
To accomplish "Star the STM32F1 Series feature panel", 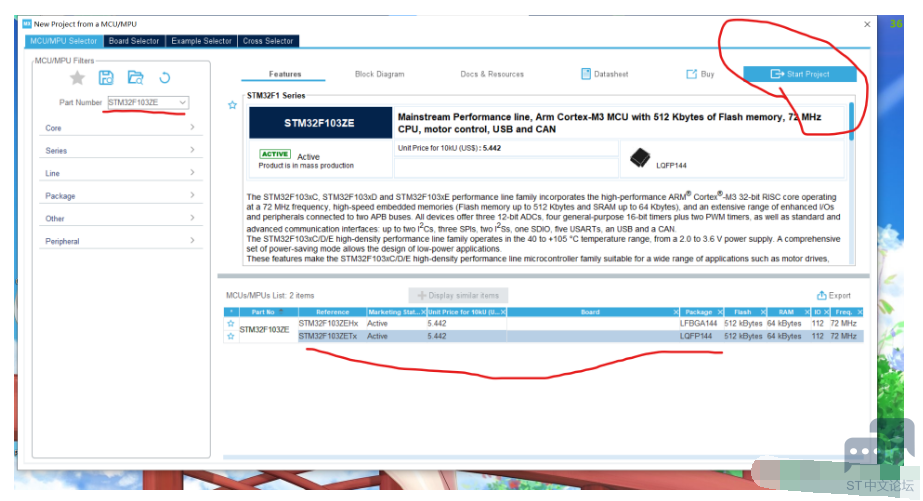I will pos(233,105).
